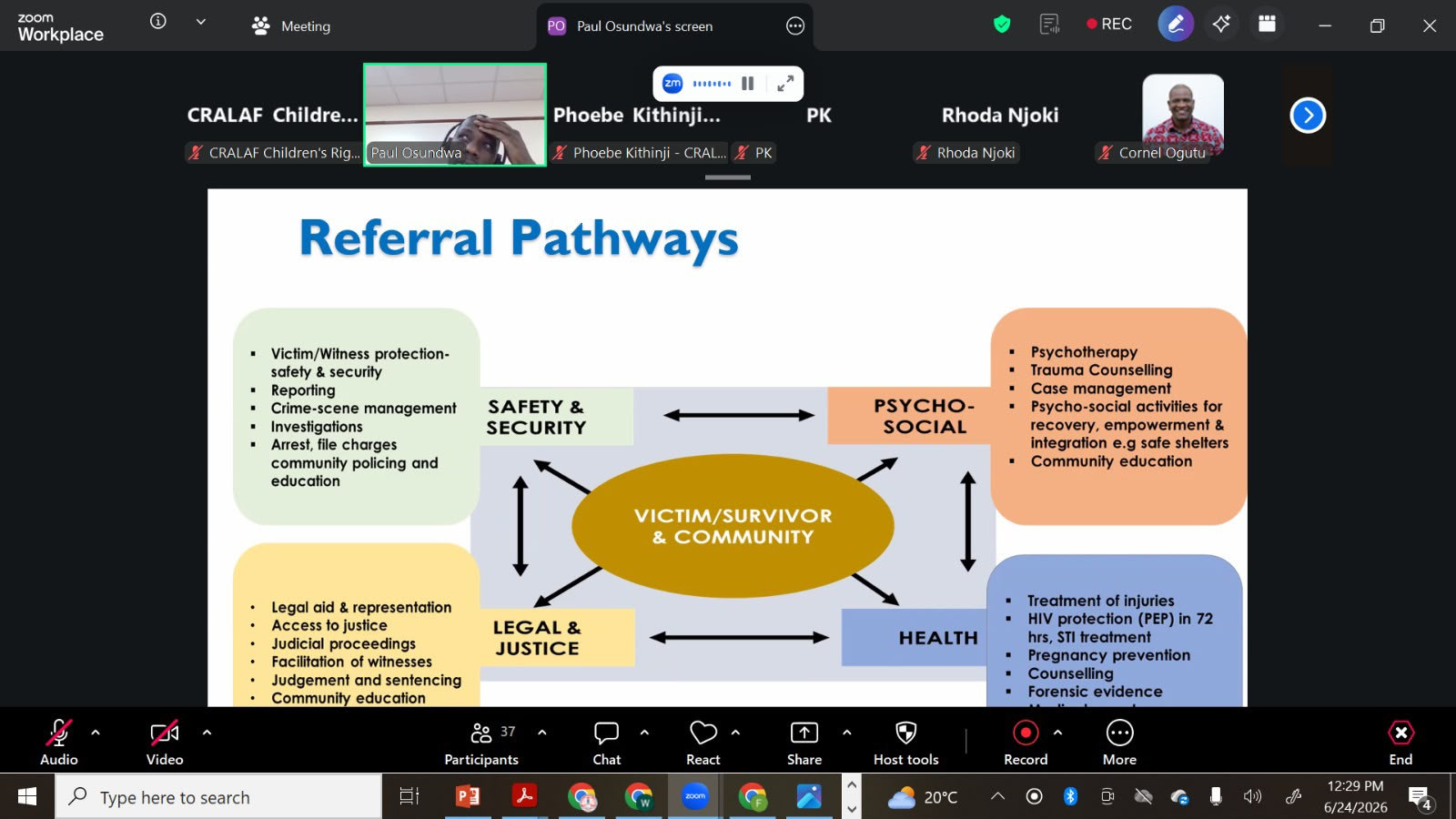Open the Windows notification center

(x=1420, y=798)
